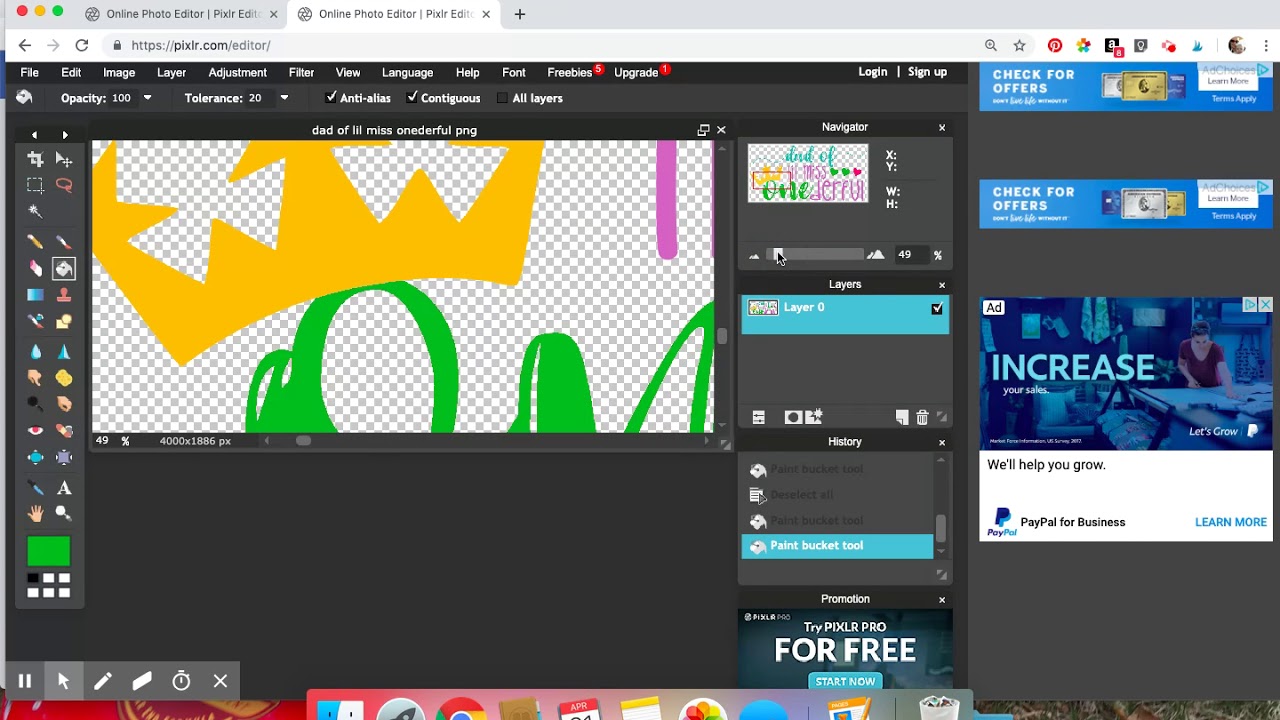Enable the All layers checkbox
1280x720 pixels.
point(503,98)
